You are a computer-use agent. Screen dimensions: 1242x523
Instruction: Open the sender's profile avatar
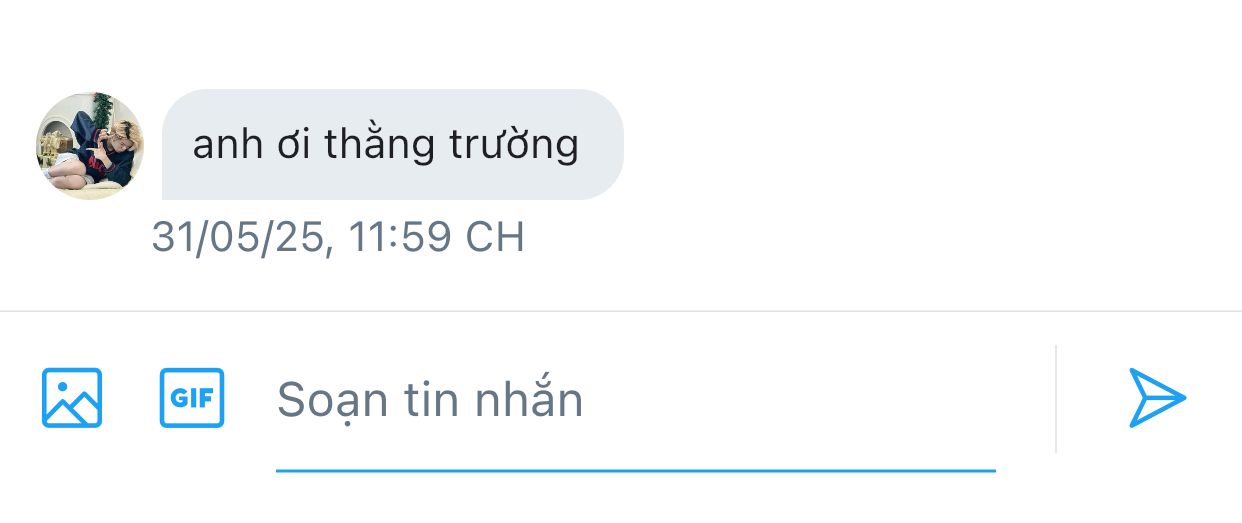90,146
